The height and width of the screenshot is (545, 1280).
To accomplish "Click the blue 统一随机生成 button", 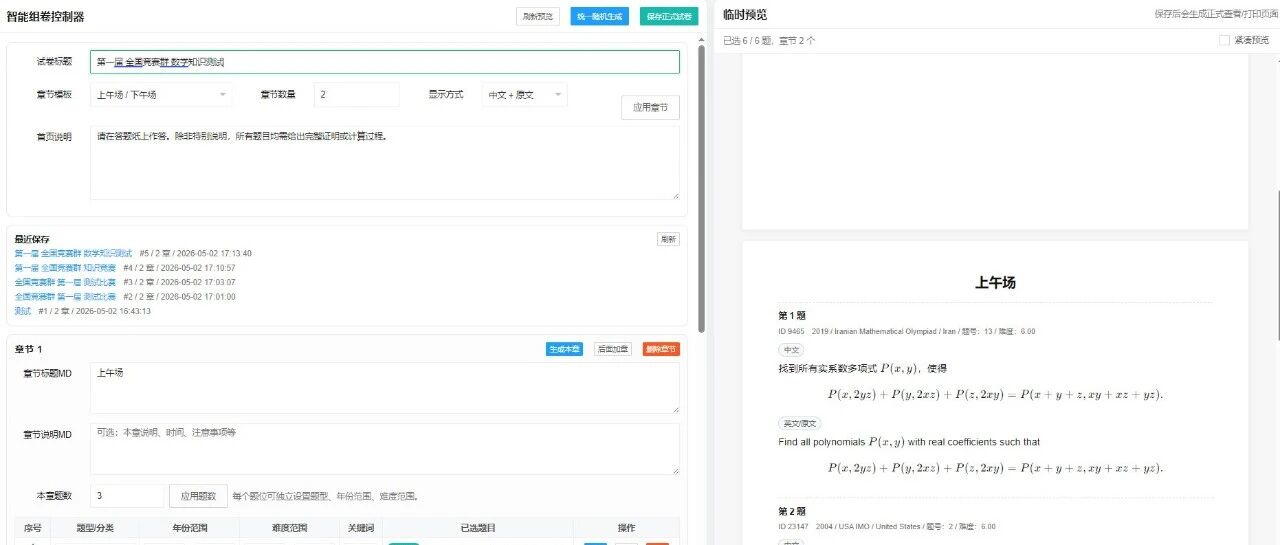I will point(600,16).
